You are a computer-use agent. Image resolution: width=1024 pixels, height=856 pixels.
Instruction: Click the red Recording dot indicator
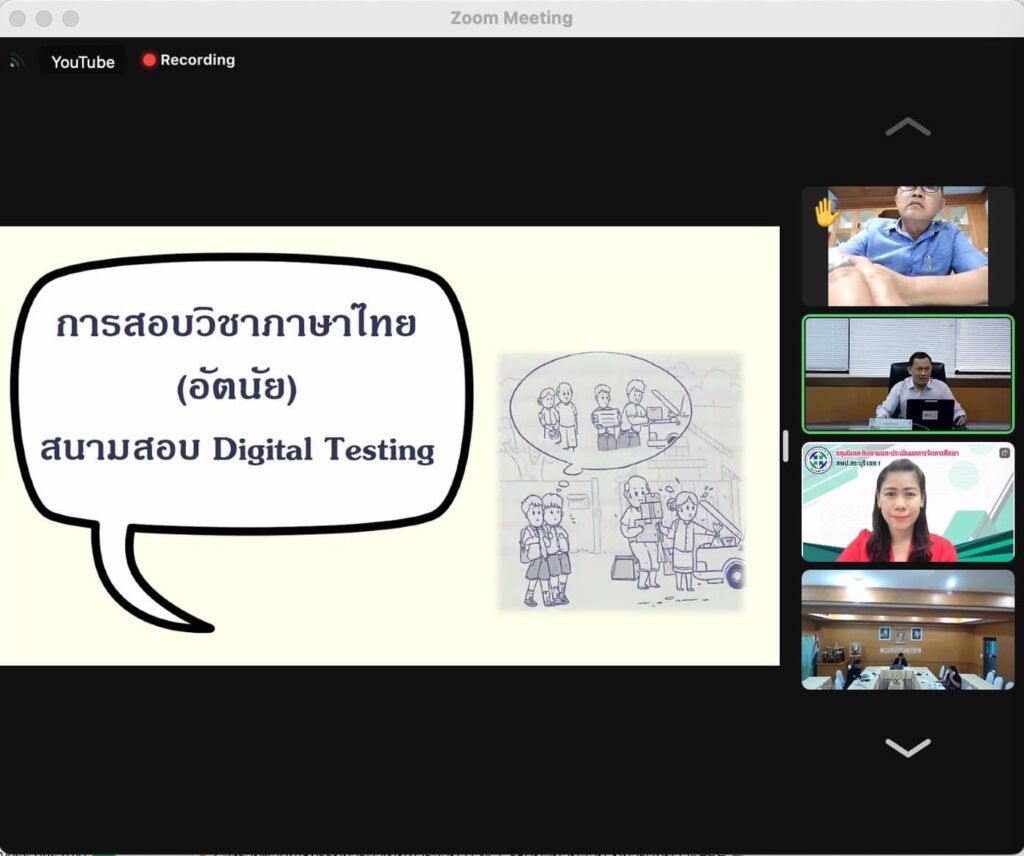(149, 60)
